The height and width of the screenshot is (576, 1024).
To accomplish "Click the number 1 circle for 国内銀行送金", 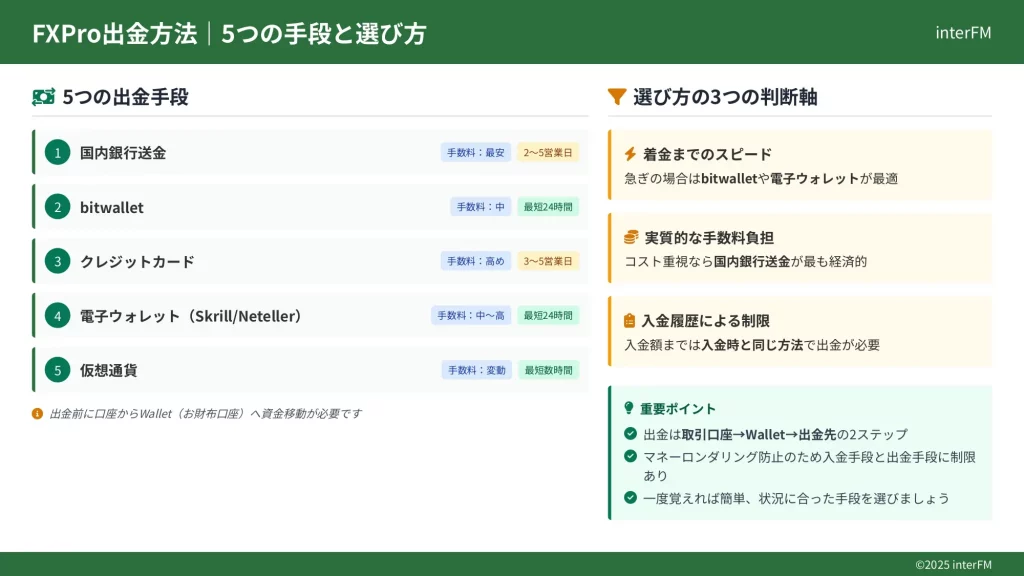I will tap(58, 153).
